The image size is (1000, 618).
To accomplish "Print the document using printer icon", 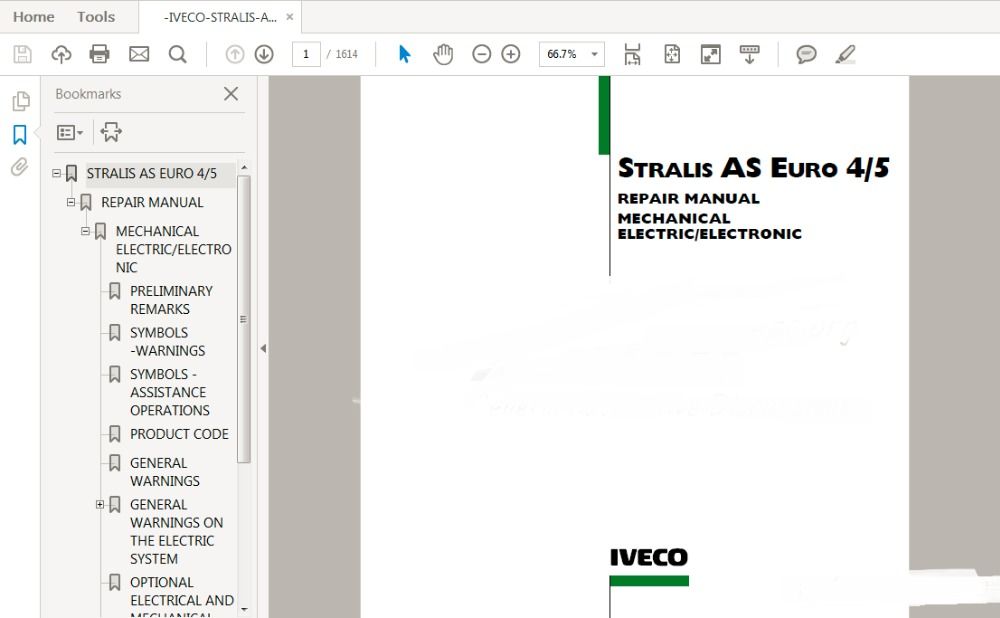I will [99, 54].
